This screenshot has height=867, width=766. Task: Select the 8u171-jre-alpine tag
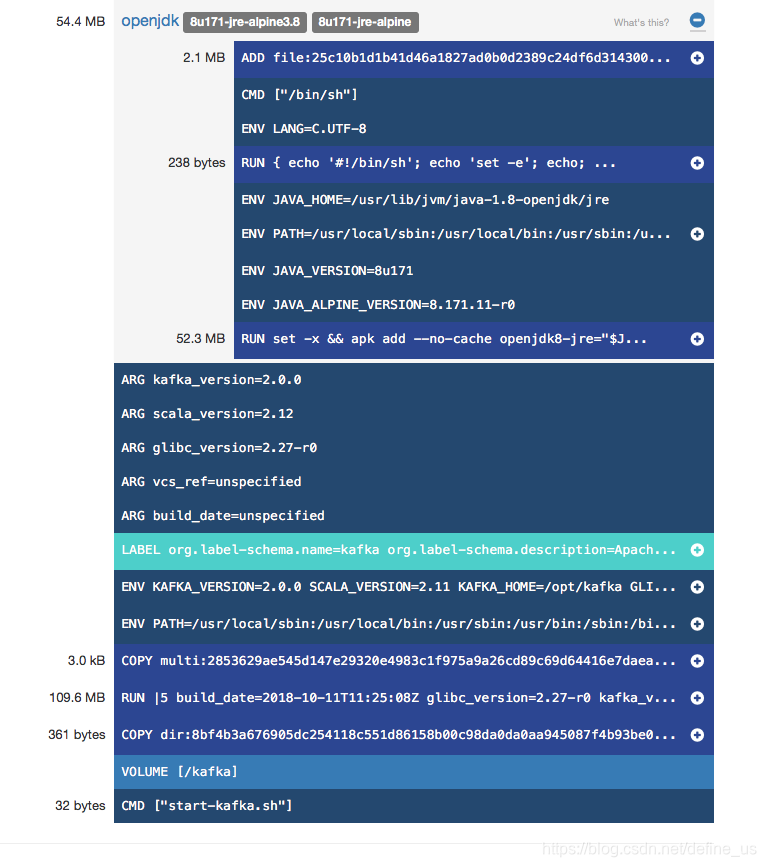tap(365, 22)
